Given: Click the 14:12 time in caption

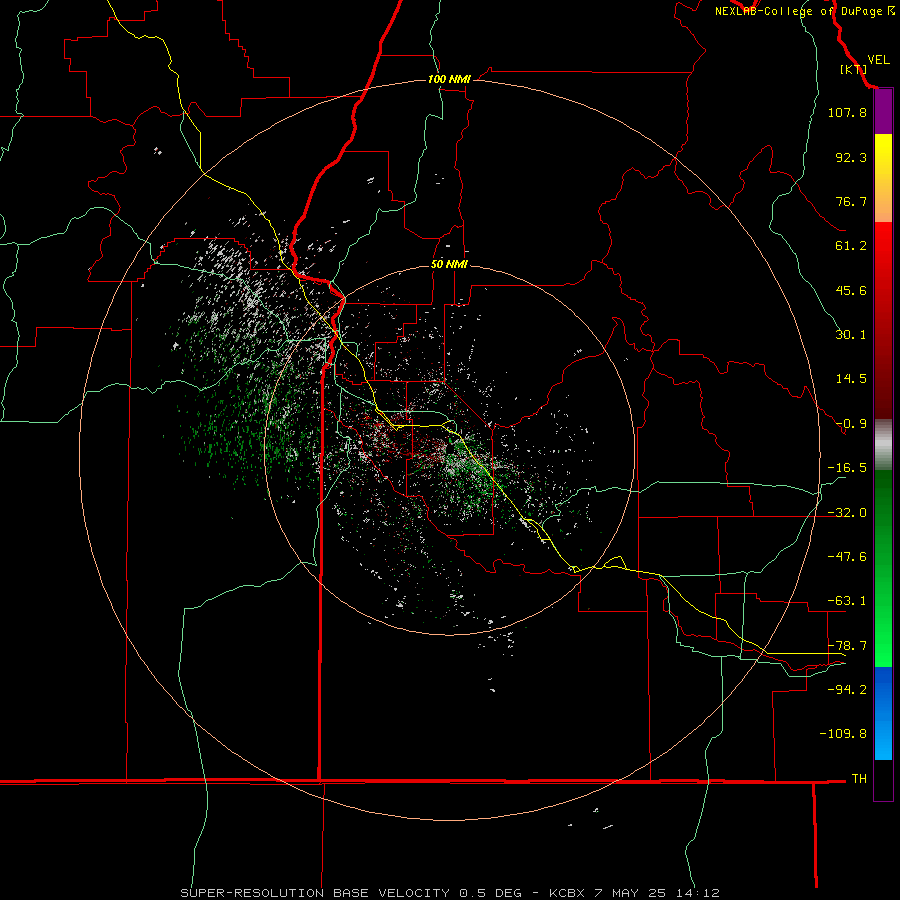Looking at the screenshot, I should 697,893.
